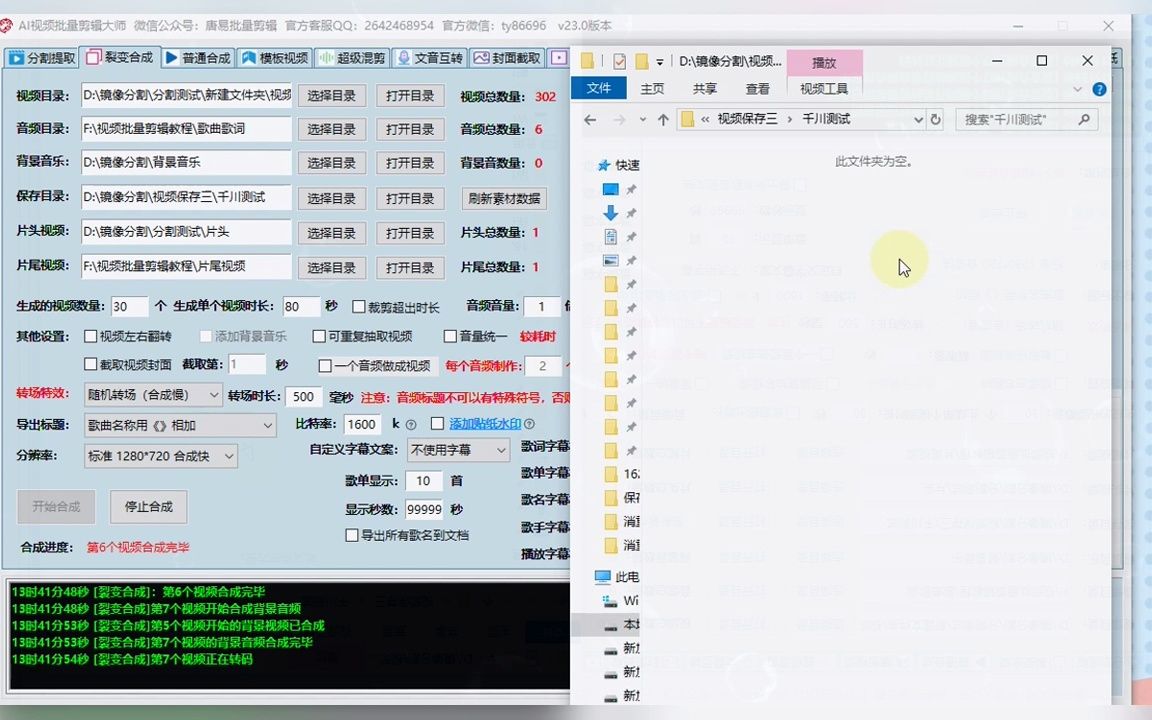The height and width of the screenshot is (720, 1152).
Task: Click the blue help question-mark icon
Action: (1099, 89)
